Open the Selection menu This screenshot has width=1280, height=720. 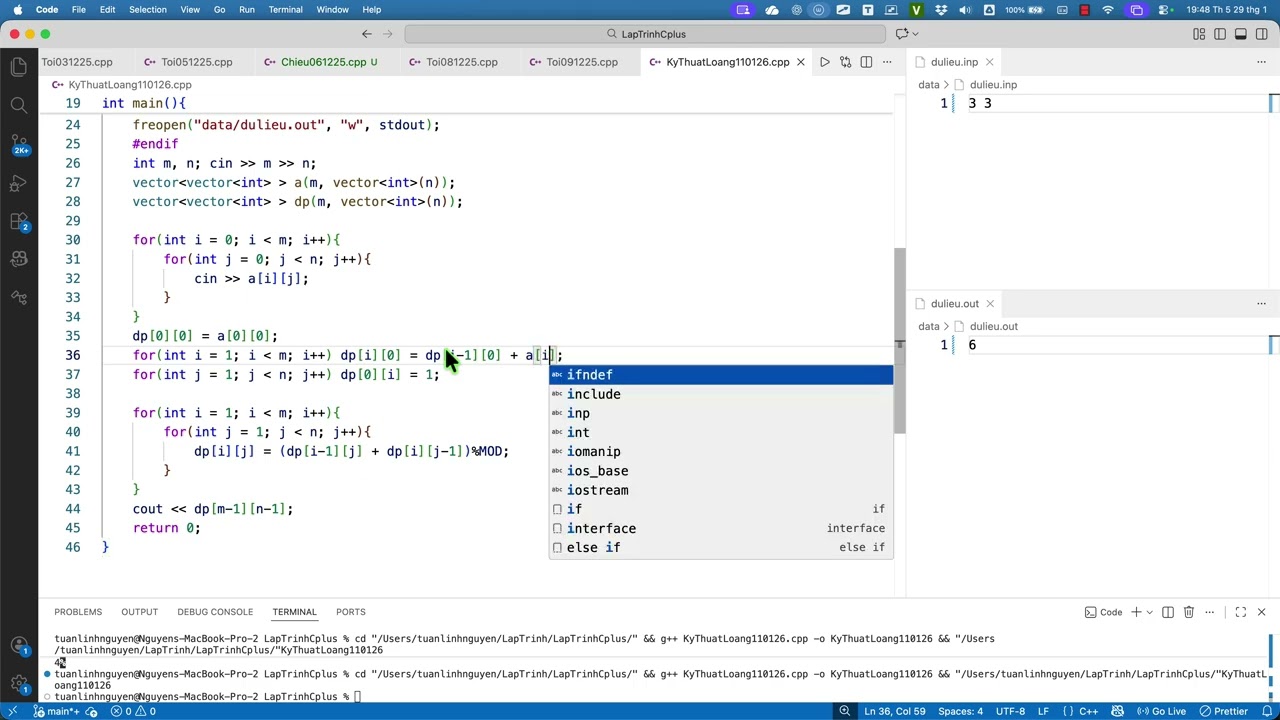click(147, 10)
